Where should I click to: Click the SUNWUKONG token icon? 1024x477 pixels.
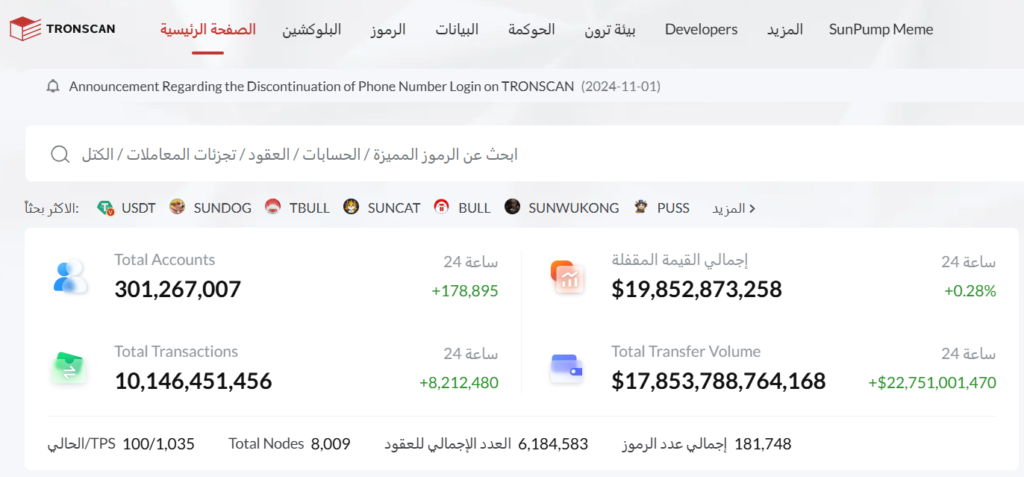point(513,208)
